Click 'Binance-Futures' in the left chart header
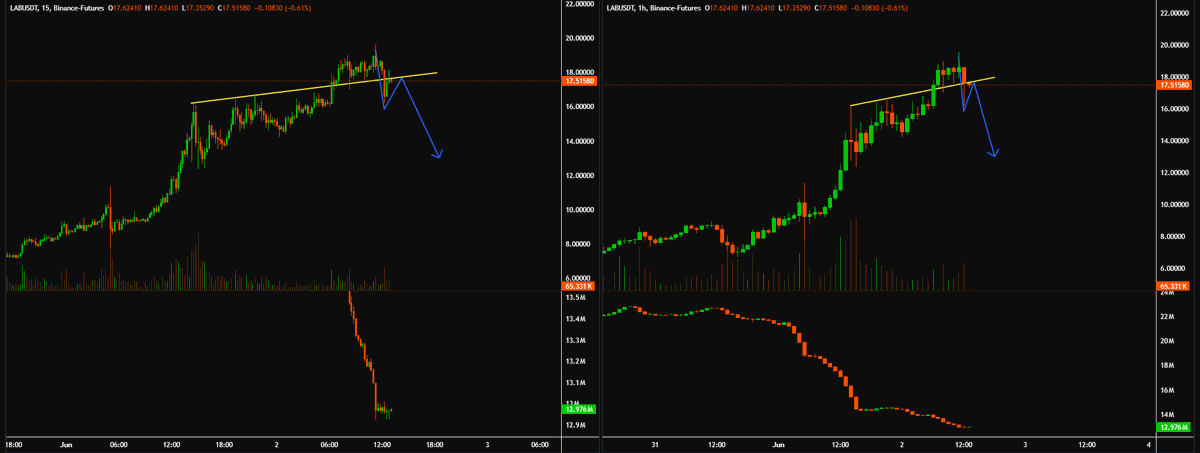Image resolution: width=1200 pixels, height=453 pixels. (80, 7)
